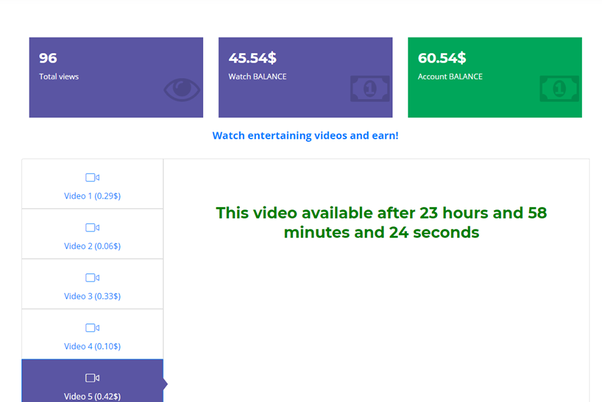Click the banknote icon in Watch BALANCE card
The width and height of the screenshot is (602, 402).
(370, 89)
